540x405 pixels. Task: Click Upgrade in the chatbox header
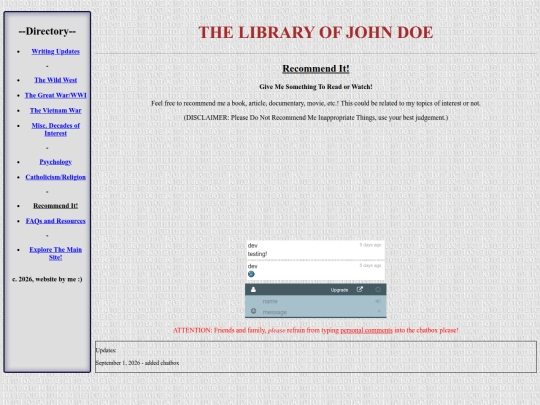point(339,290)
